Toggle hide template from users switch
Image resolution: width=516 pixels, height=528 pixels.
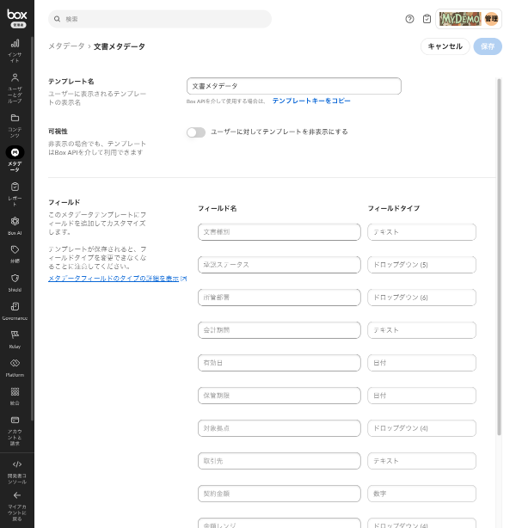[x=196, y=132]
